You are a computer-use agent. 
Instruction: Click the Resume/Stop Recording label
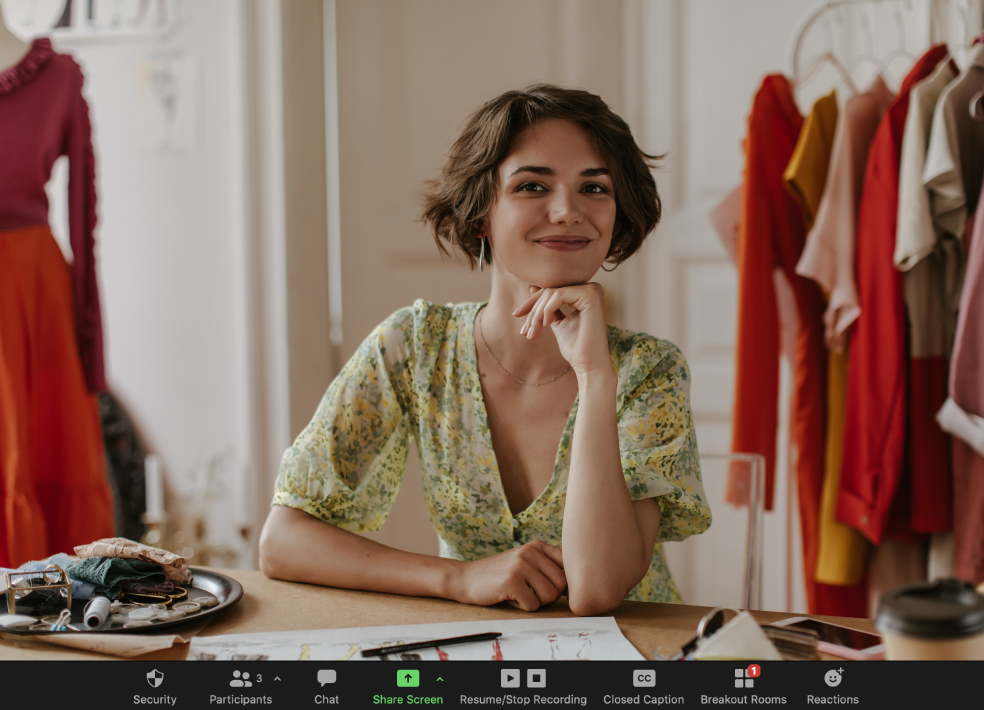(x=523, y=699)
